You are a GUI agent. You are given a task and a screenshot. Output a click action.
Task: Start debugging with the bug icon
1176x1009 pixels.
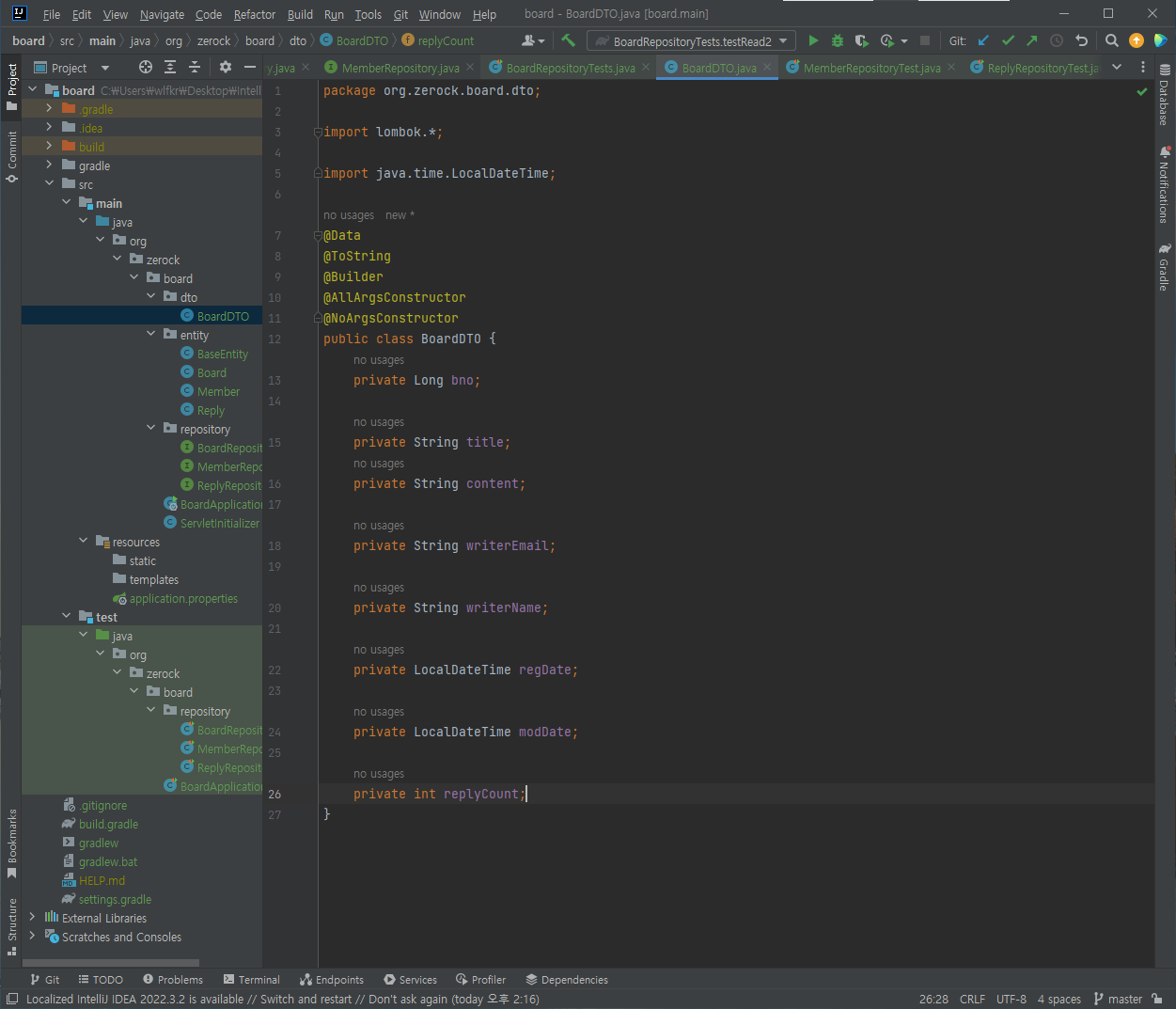pos(838,40)
